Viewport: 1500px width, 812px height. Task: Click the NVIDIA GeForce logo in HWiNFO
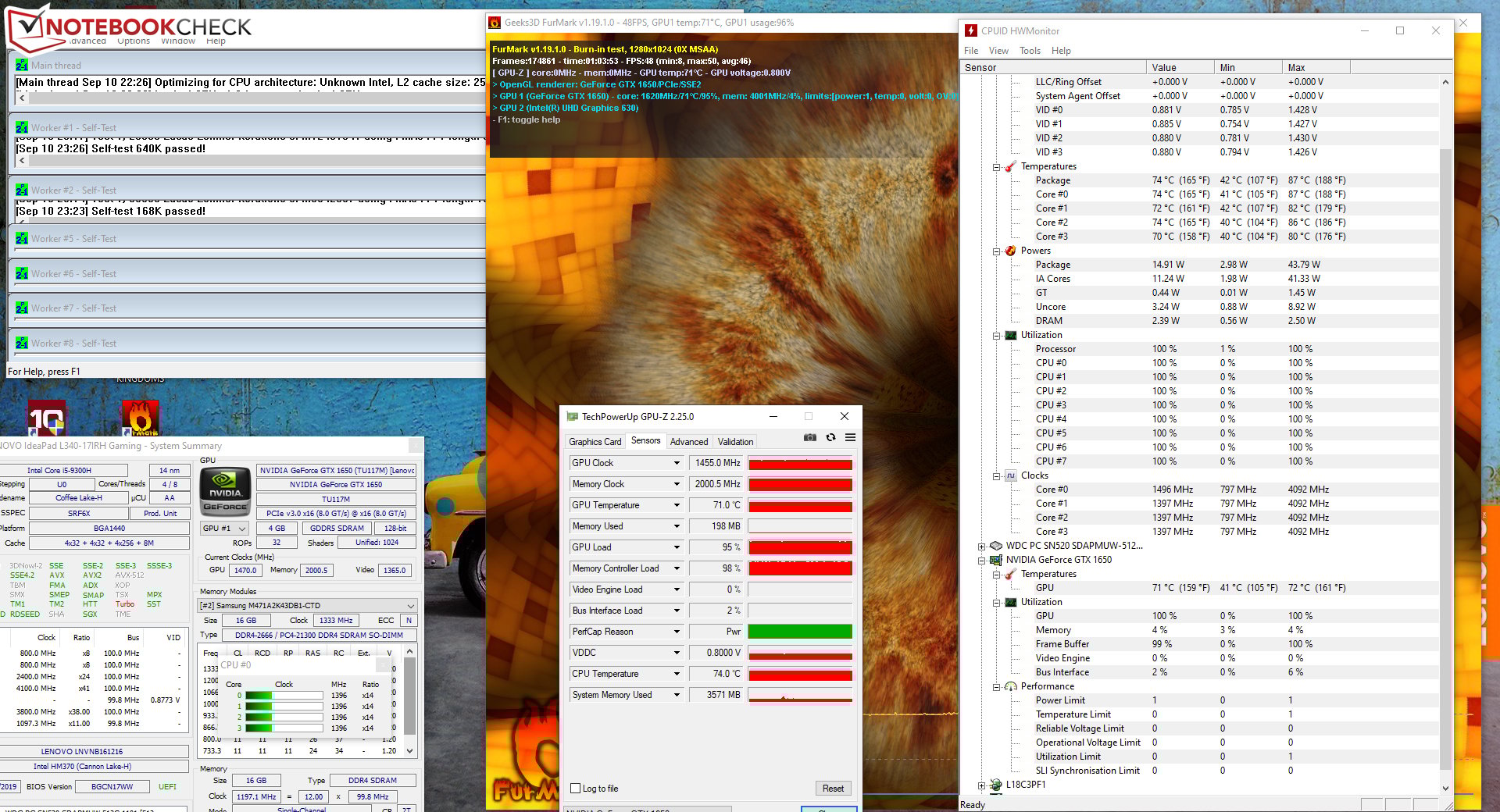tap(226, 491)
